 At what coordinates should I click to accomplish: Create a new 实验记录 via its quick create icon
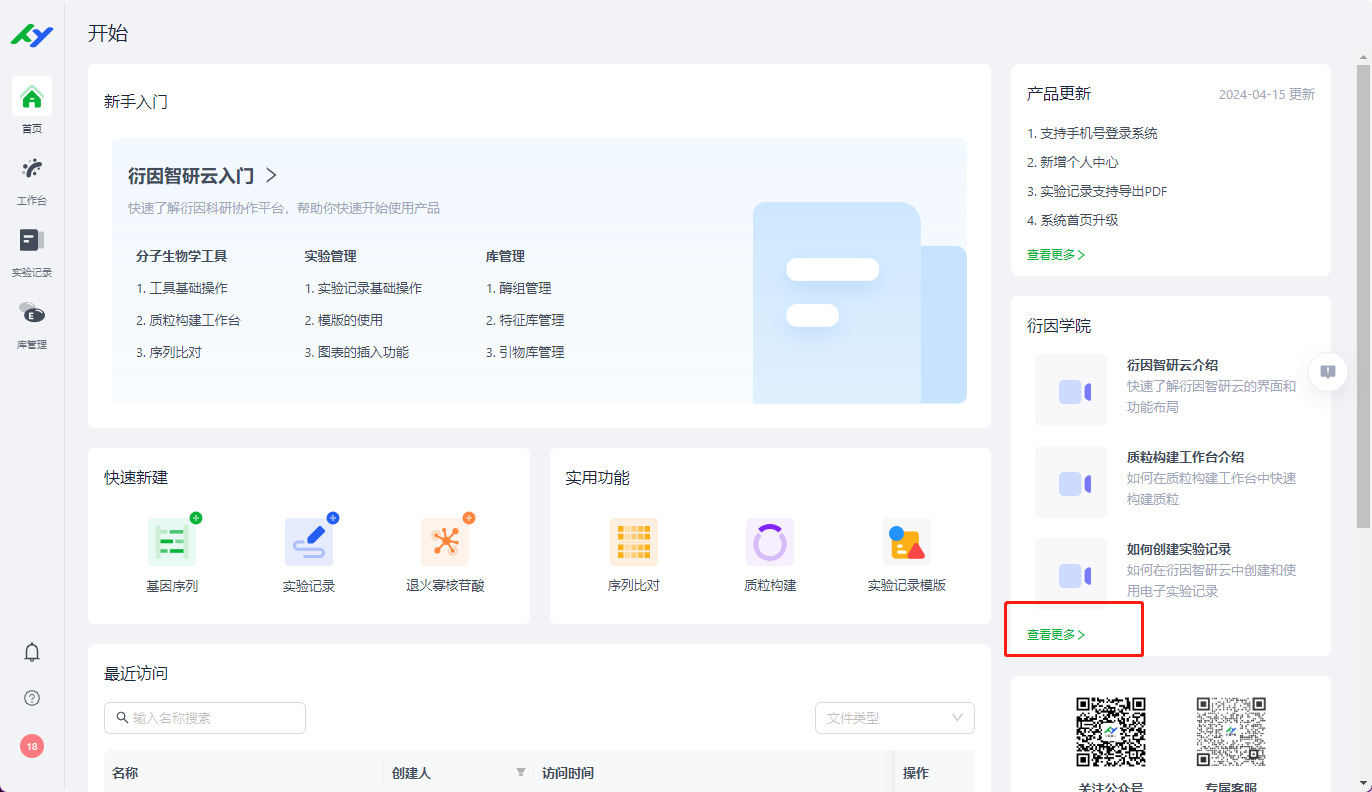click(309, 540)
